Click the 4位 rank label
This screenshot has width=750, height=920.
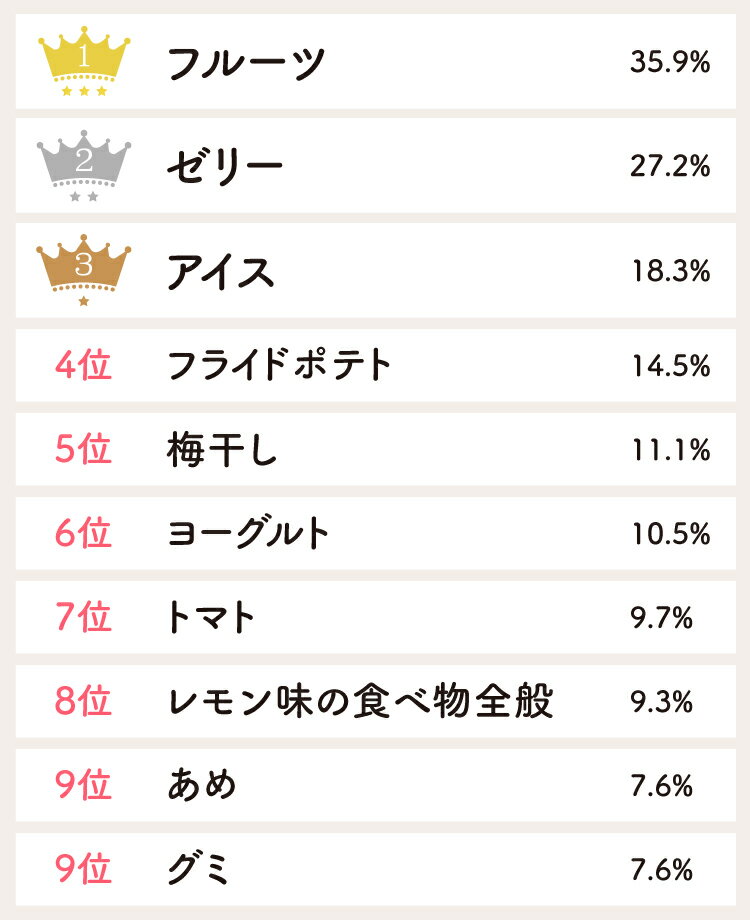(83, 366)
